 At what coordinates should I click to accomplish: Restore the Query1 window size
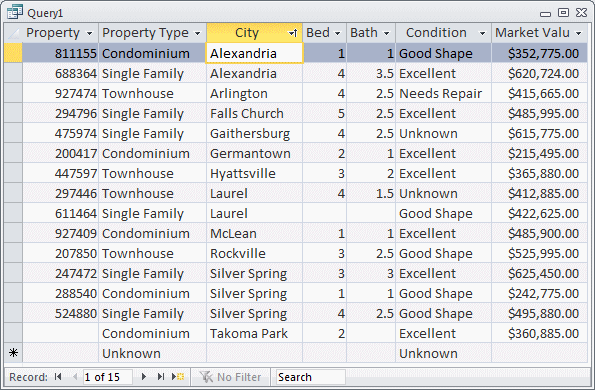coord(564,13)
